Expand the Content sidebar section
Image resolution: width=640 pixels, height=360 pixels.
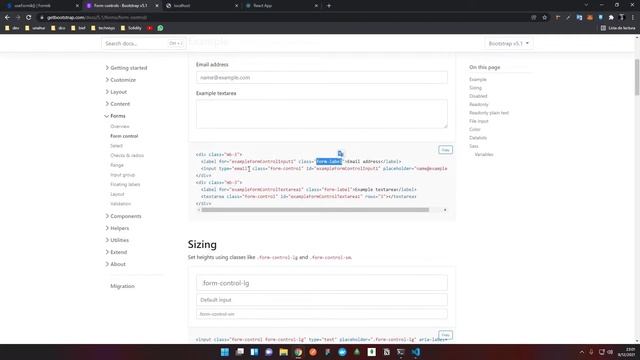pyautogui.click(x=118, y=104)
